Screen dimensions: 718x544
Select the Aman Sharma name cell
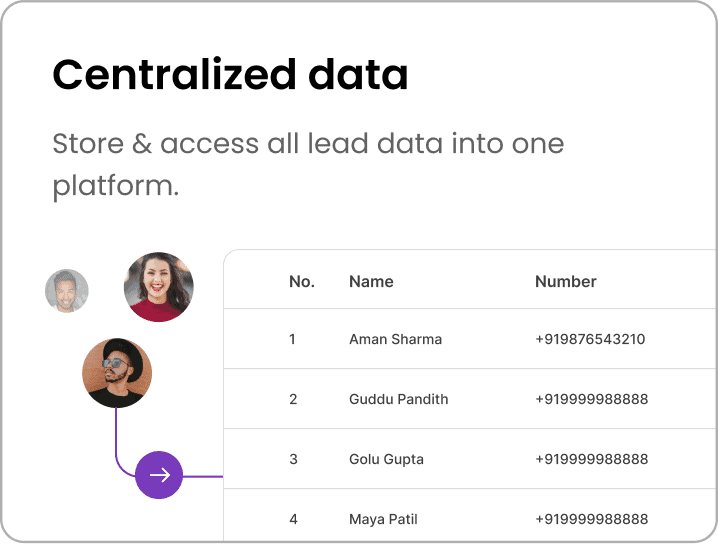pos(395,339)
